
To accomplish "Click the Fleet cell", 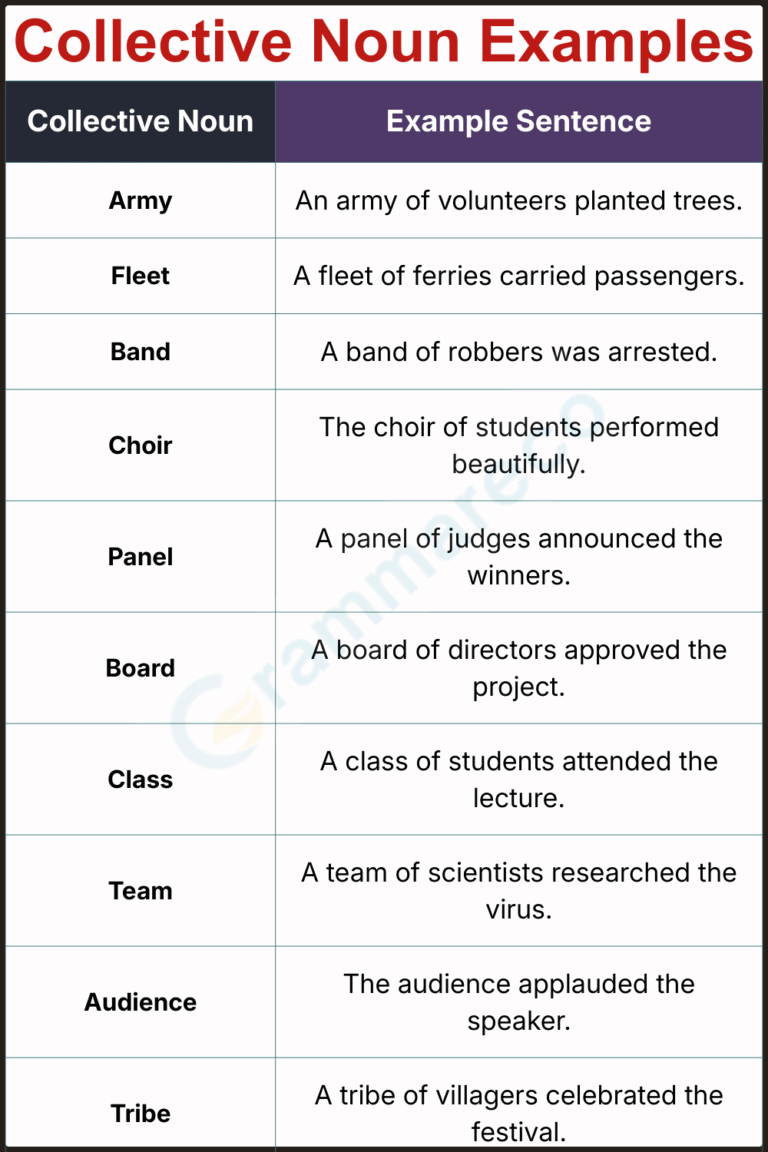I will click(x=140, y=276).
